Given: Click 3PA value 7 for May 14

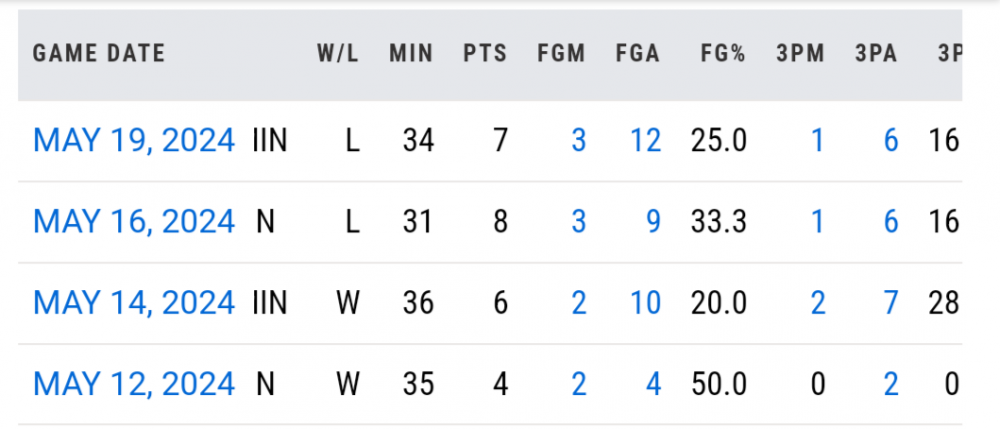Looking at the screenshot, I should [890, 302].
